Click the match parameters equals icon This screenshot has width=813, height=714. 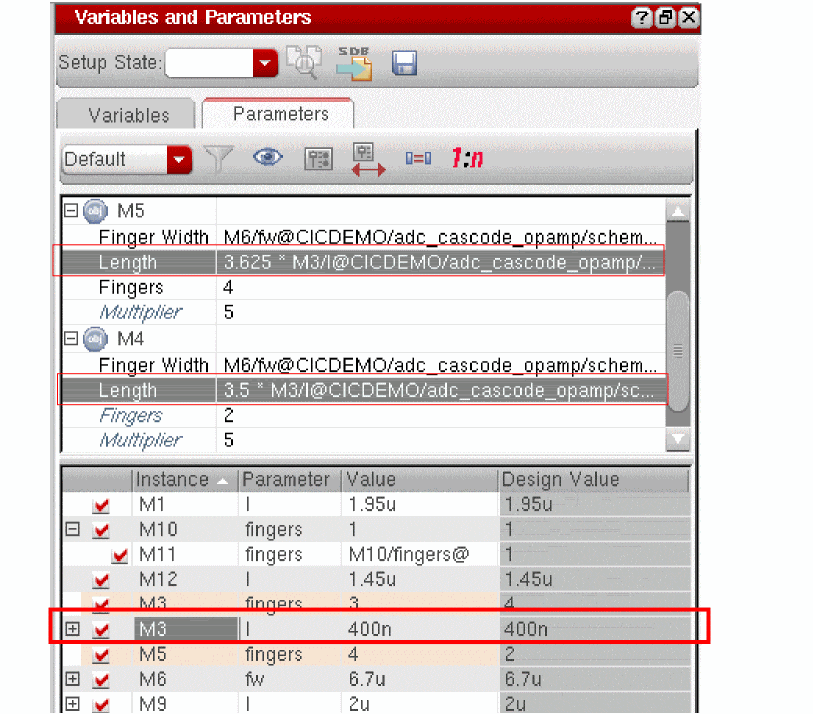point(418,158)
